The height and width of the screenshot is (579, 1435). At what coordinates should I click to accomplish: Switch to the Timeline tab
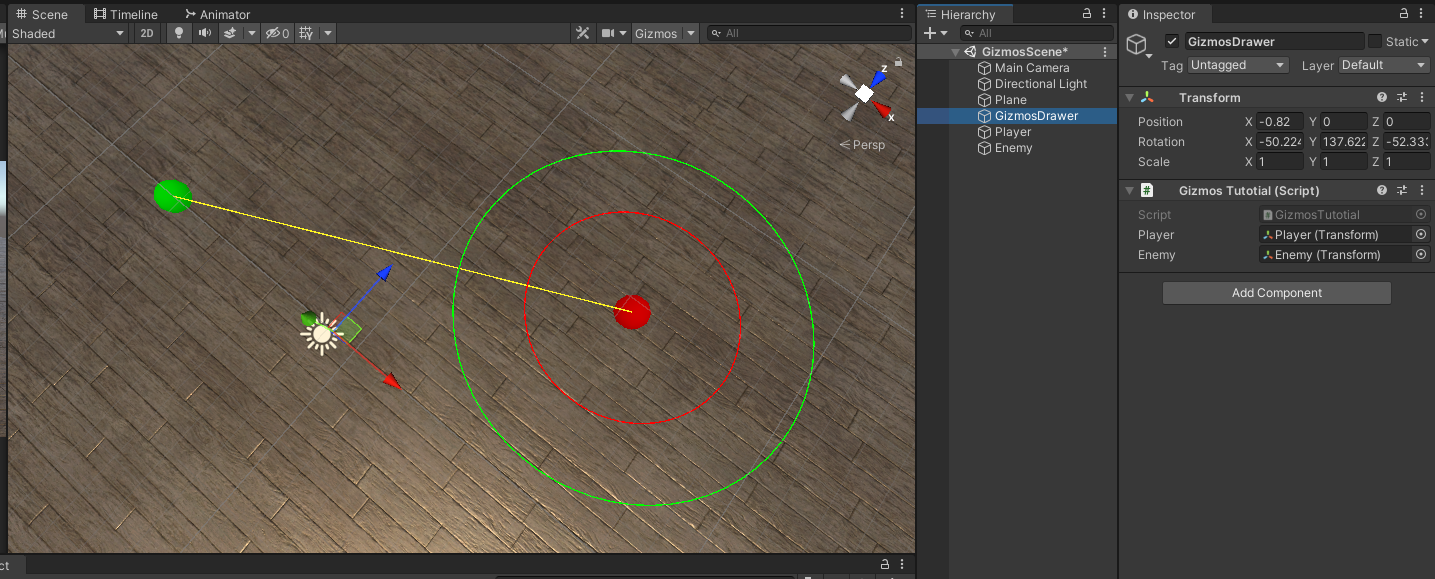(125, 13)
